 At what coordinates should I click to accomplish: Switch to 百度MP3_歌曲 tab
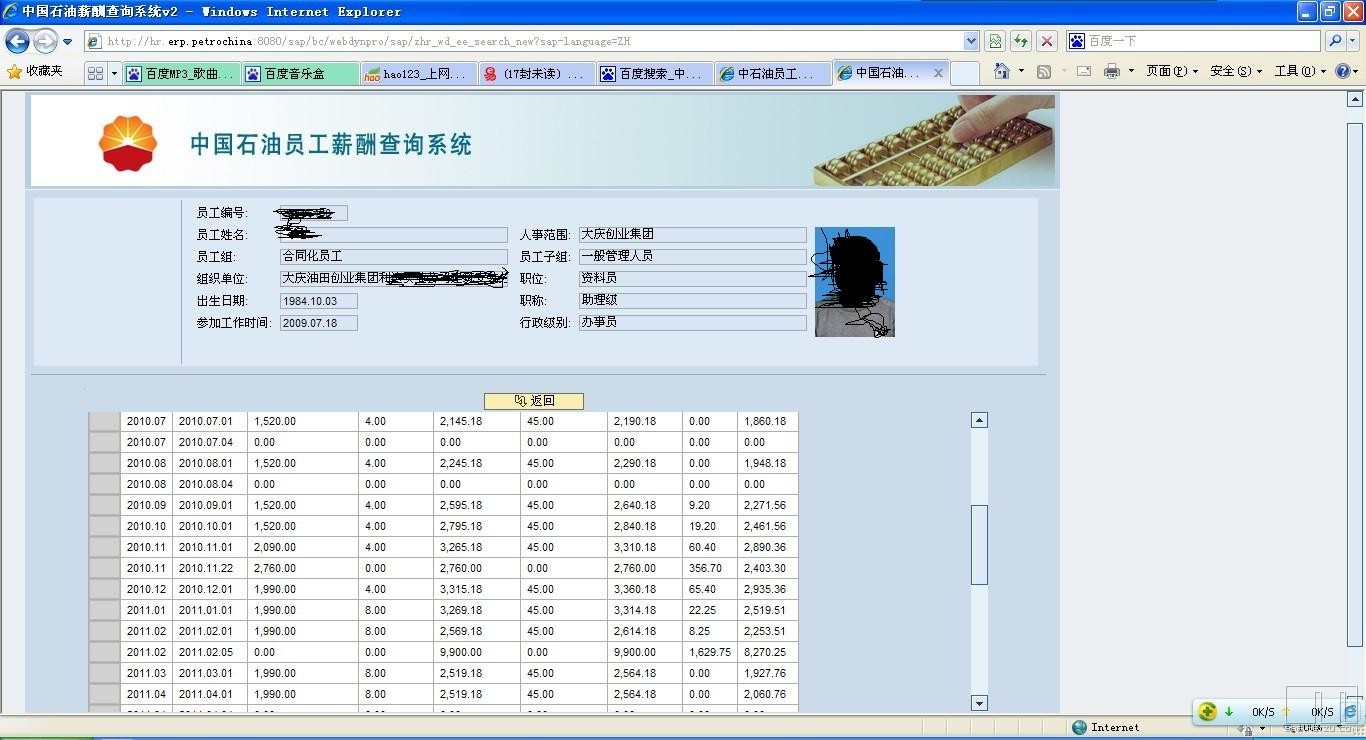coord(182,73)
